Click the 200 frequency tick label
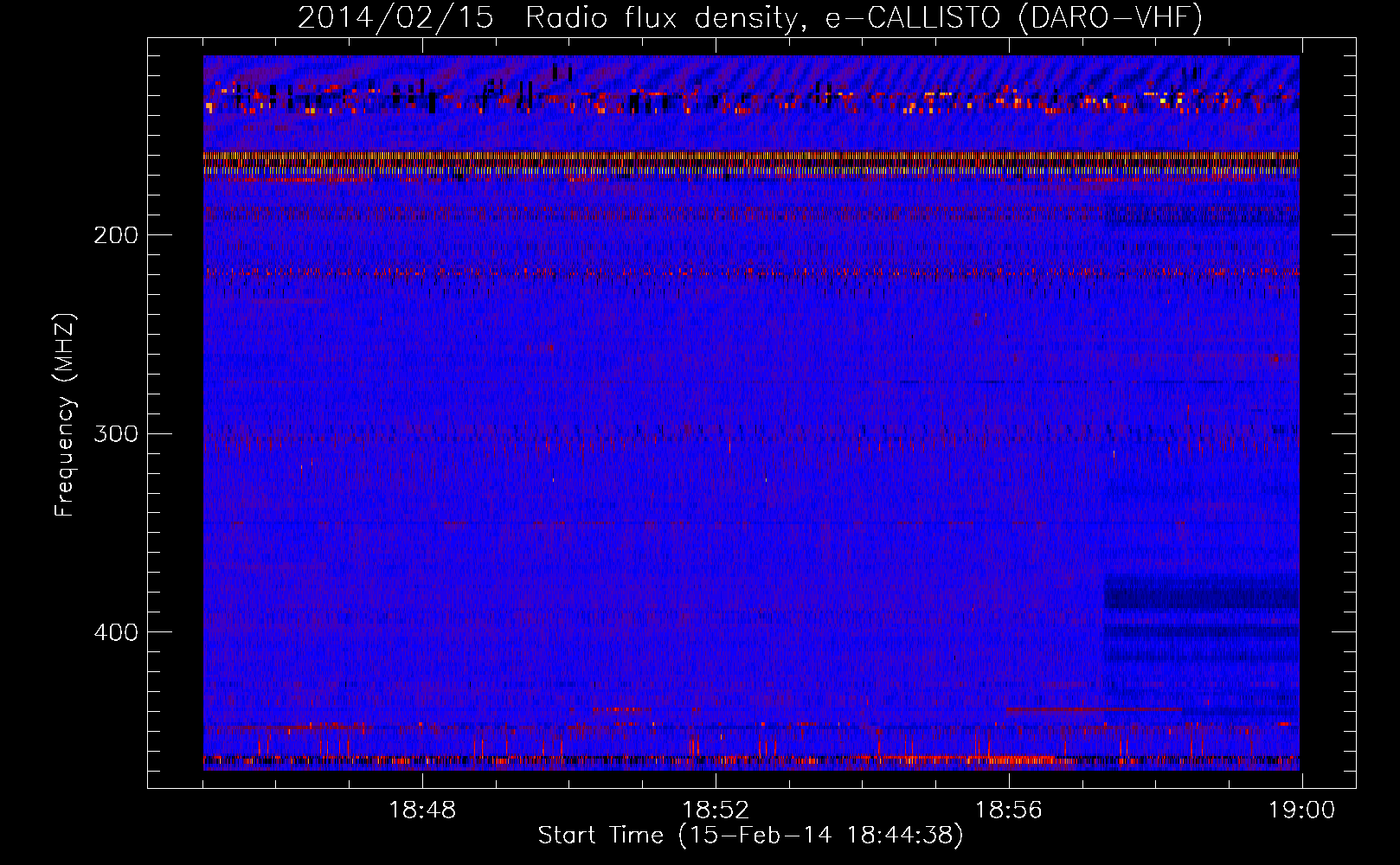 tap(116, 235)
